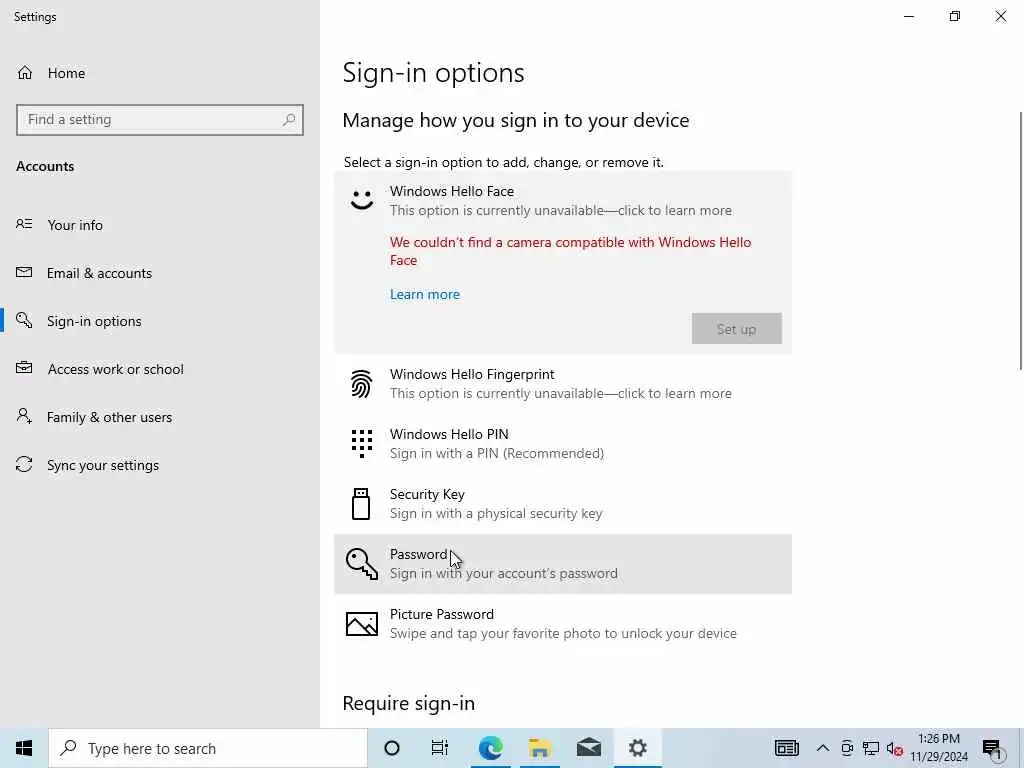Open the notification center icon

pyautogui.click(x=992, y=749)
